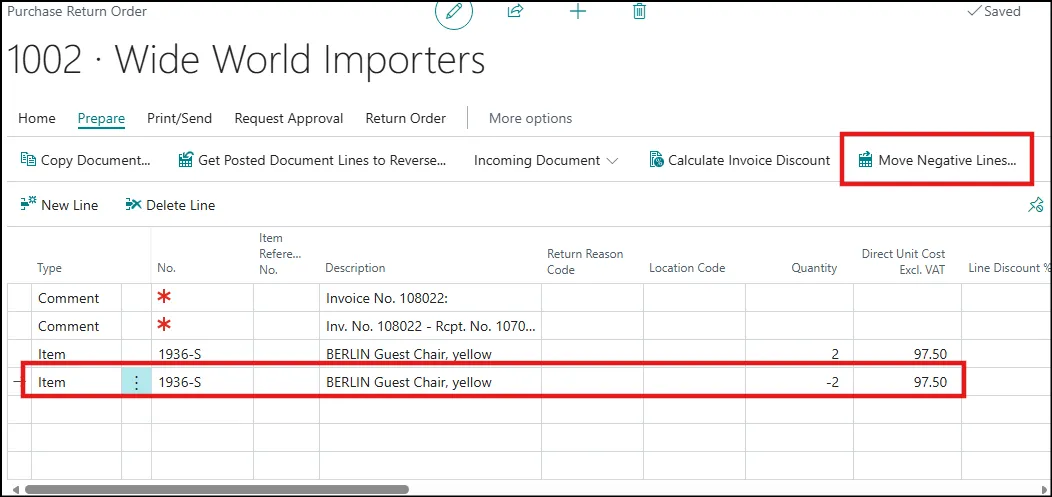Click the Return Reason Code cell of -2 row
The width and height of the screenshot is (1052, 497).
(592, 382)
